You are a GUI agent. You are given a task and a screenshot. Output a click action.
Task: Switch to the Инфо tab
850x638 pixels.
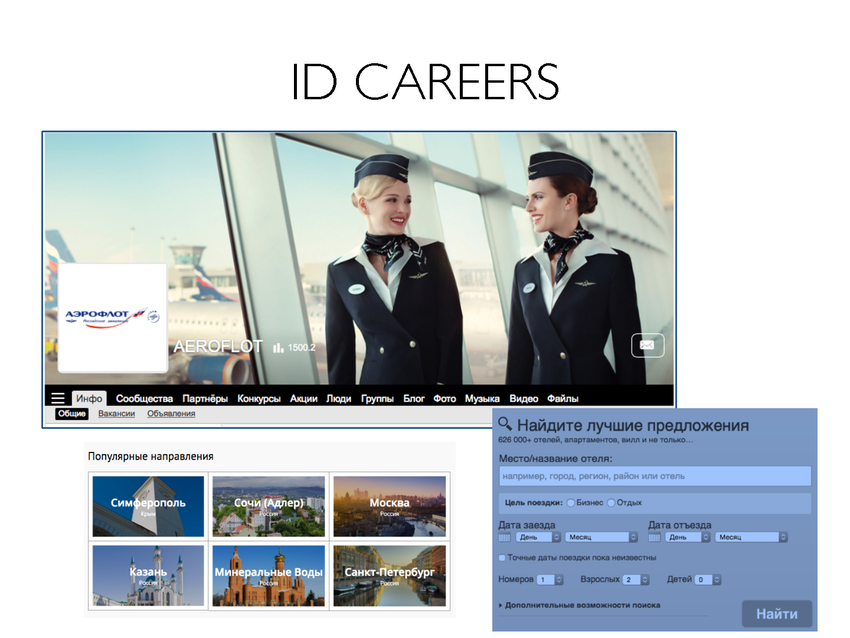point(89,398)
